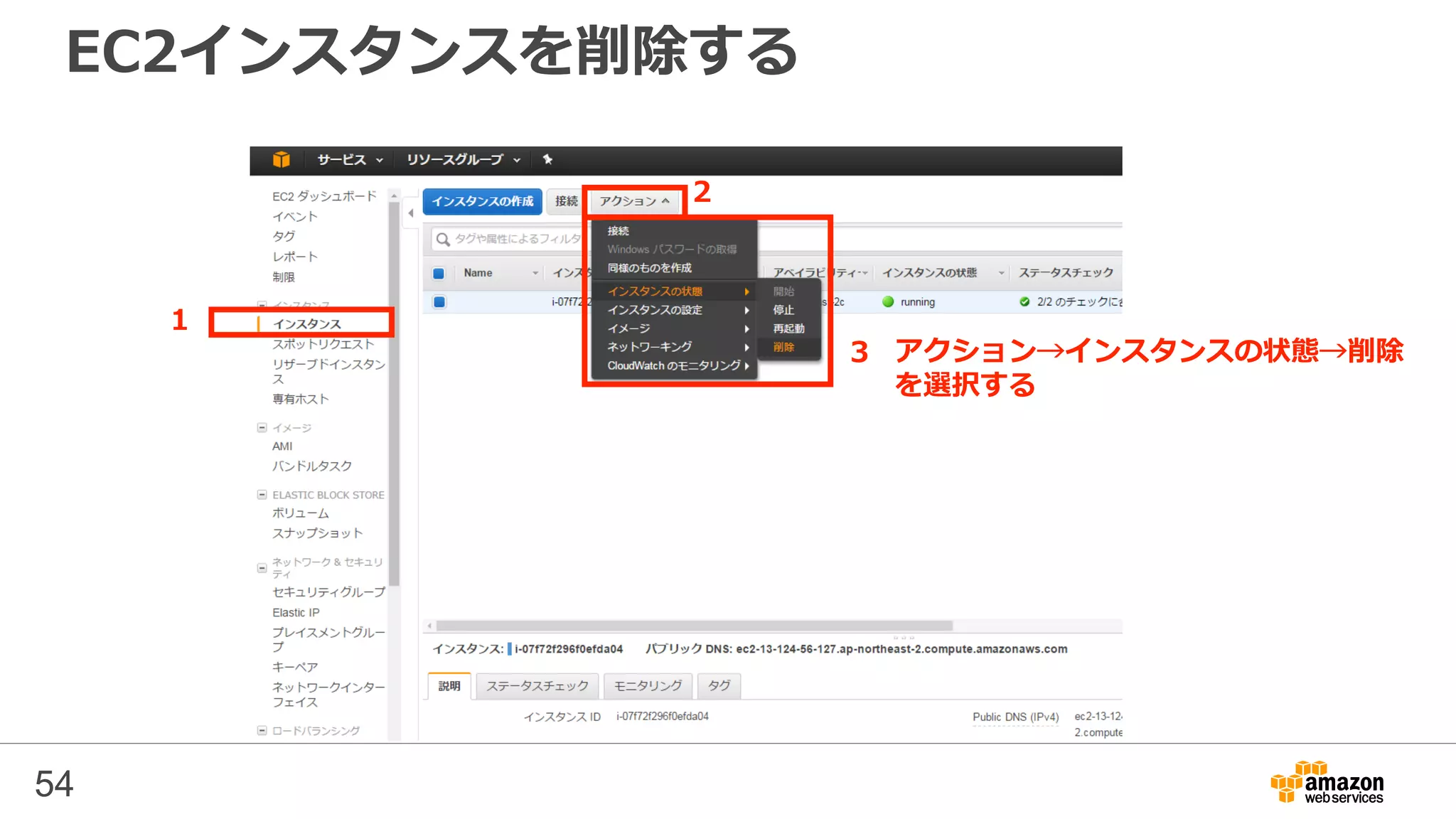Open the アクション dropdown button

point(634,201)
